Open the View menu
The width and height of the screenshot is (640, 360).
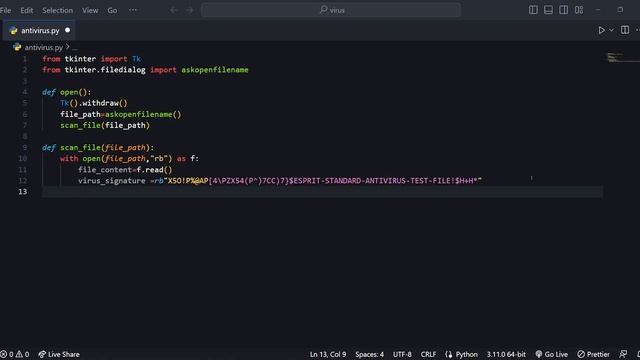(x=90, y=10)
